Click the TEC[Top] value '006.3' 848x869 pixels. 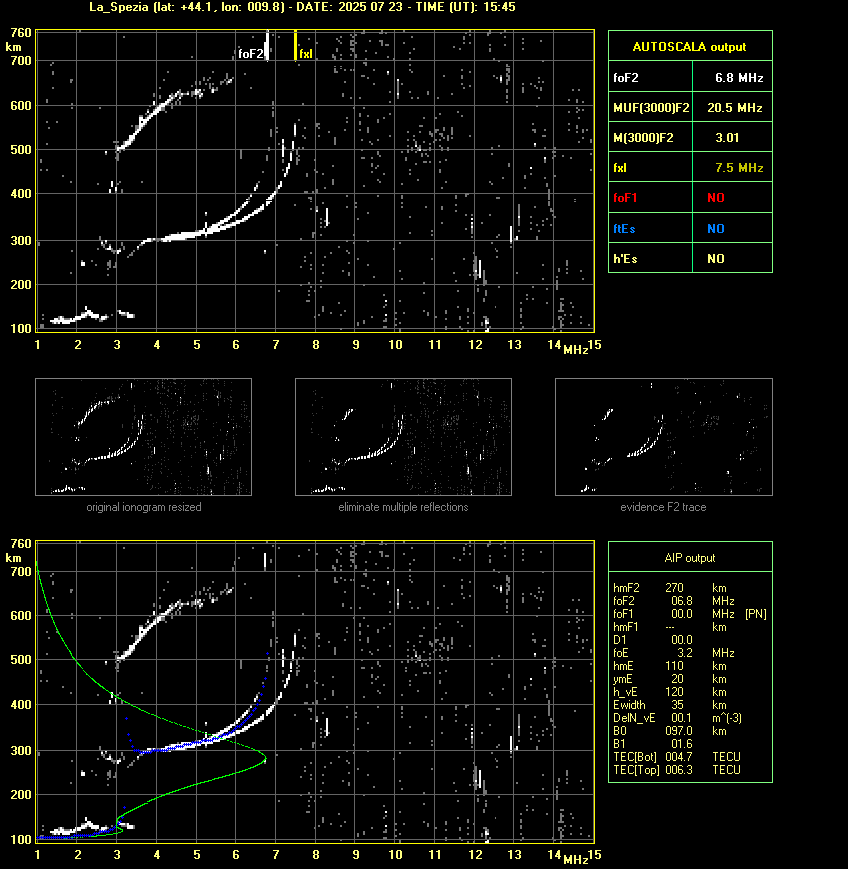(x=679, y=770)
